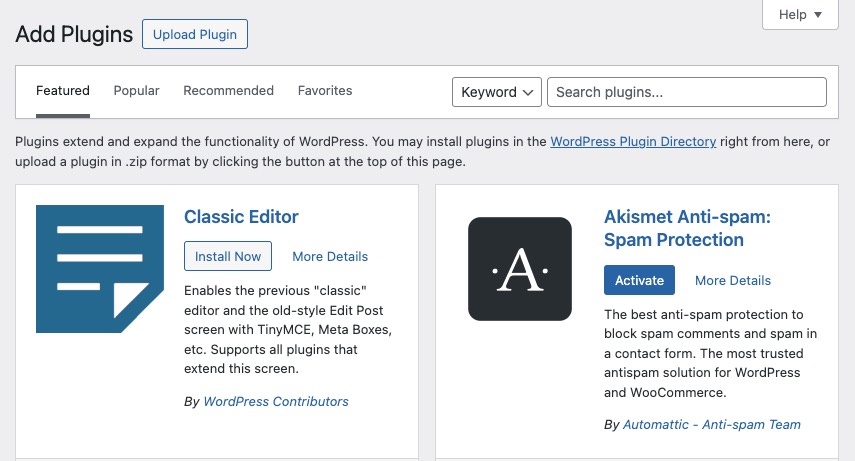
Task: Activate the Akismet Anti-spam plugin
Action: point(639,280)
